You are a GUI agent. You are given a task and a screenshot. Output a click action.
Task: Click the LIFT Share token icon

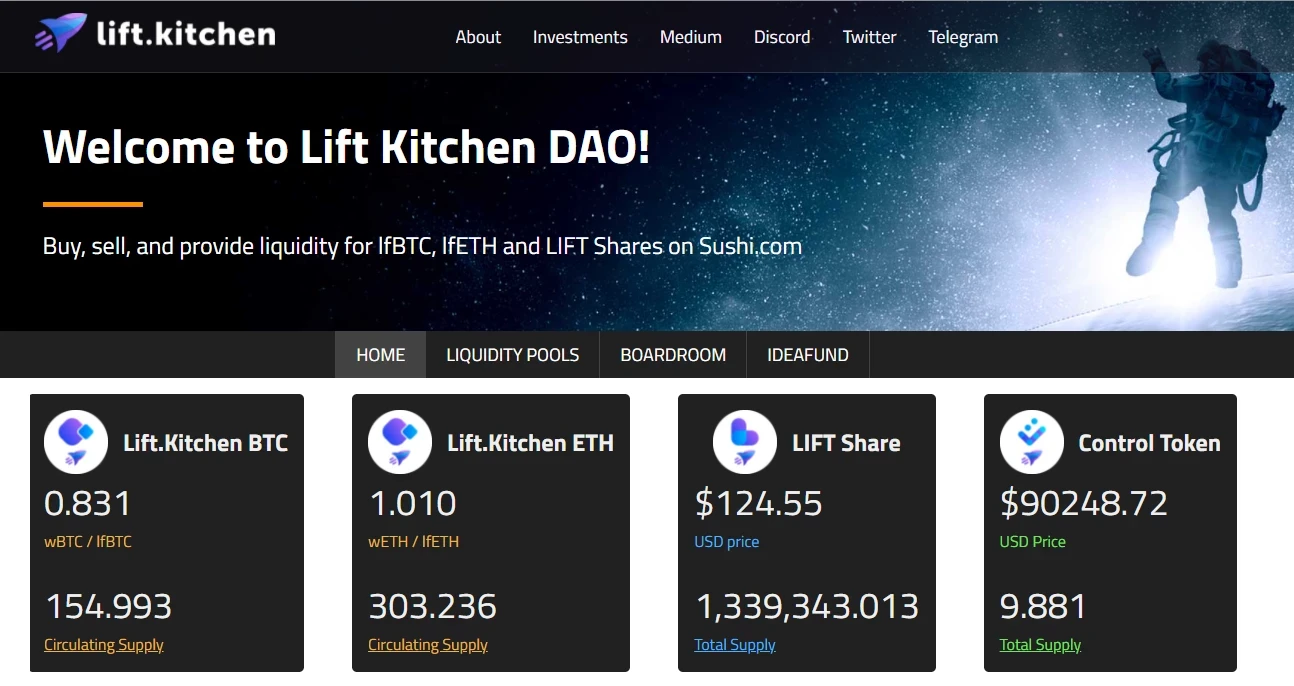[745, 442]
